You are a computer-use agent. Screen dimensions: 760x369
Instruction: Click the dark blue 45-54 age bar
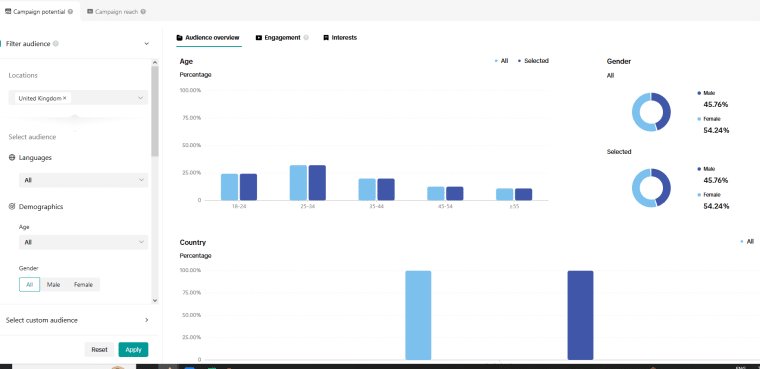tap(455, 193)
